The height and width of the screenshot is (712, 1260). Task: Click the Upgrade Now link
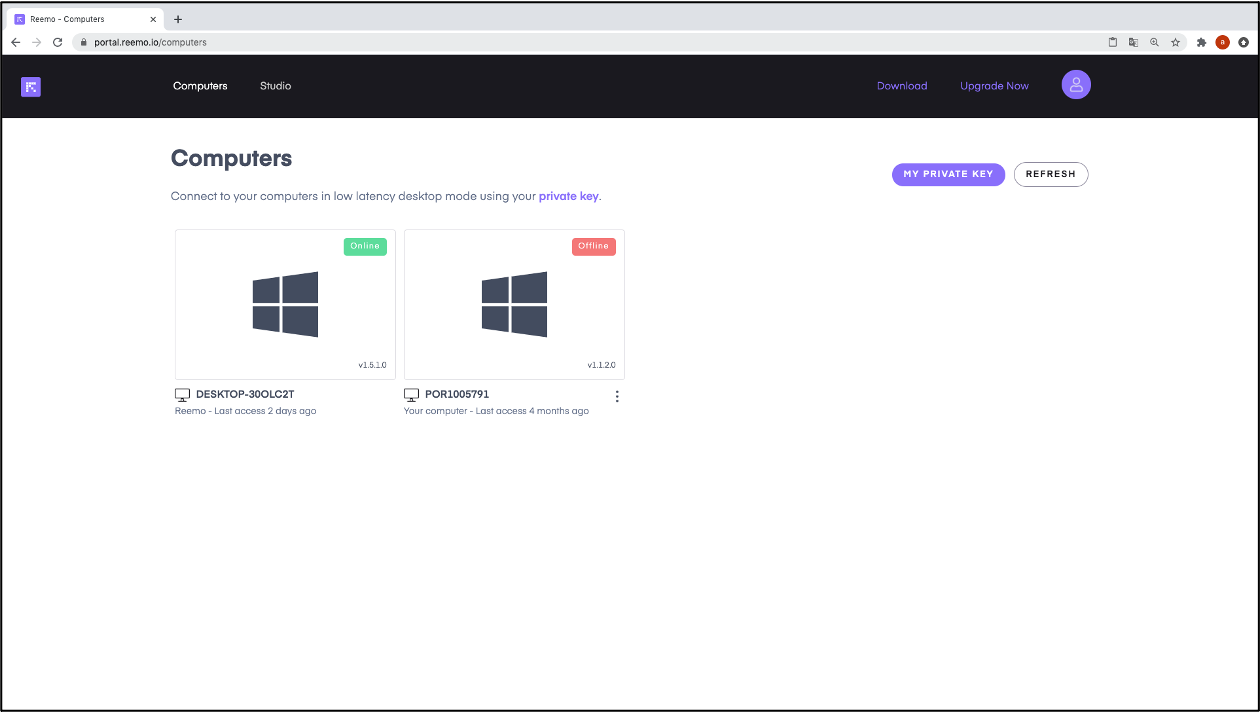pos(994,86)
